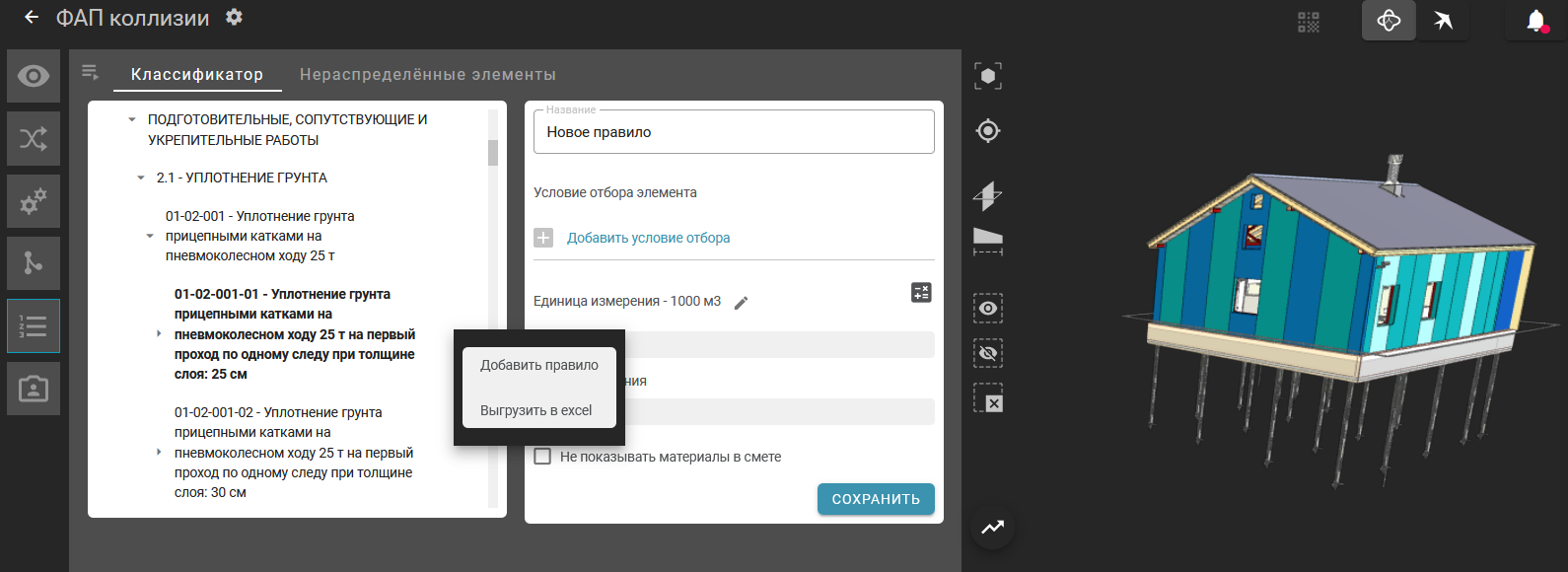Image resolution: width=1568 pixels, height=572 pixels.
Task: Click 'Добавить условие отбора' link
Action: click(x=648, y=238)
